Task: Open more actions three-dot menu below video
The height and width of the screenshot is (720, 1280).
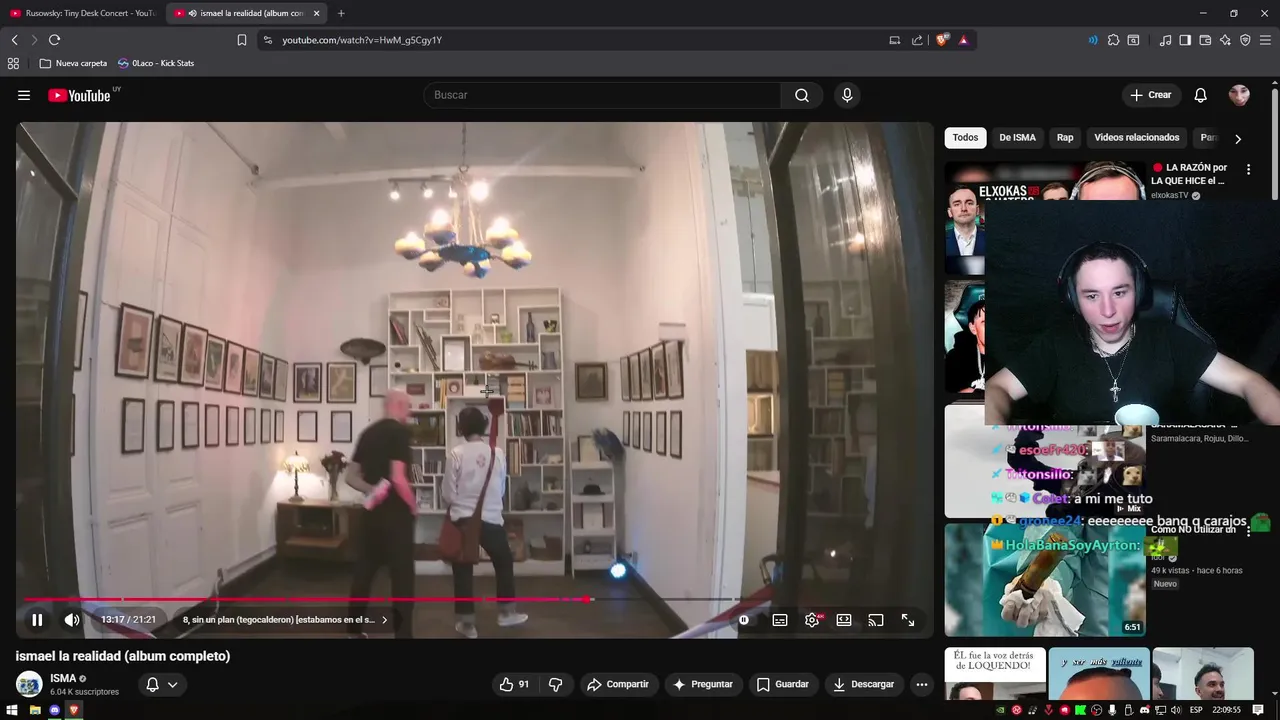Action: pyautogui.click(x=922, y=684)
